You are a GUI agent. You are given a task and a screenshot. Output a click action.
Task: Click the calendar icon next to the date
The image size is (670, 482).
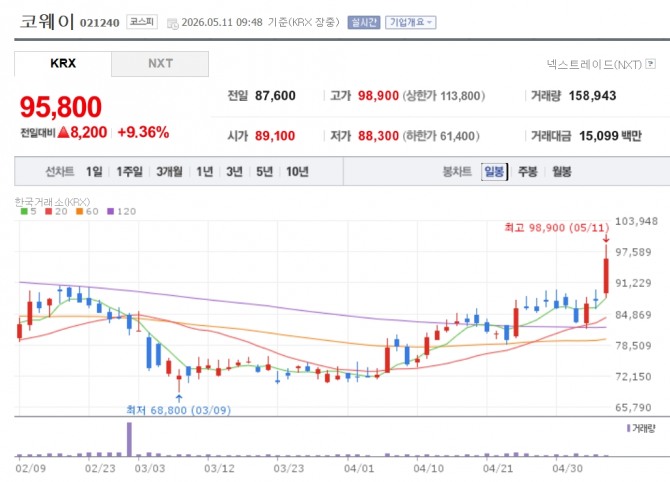point(173,24)
